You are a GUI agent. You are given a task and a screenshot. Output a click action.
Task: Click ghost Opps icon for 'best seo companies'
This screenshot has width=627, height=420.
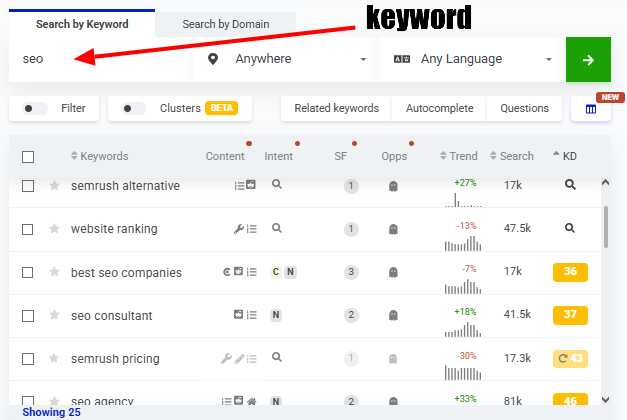pyautogui.click(x=394, y=272)
